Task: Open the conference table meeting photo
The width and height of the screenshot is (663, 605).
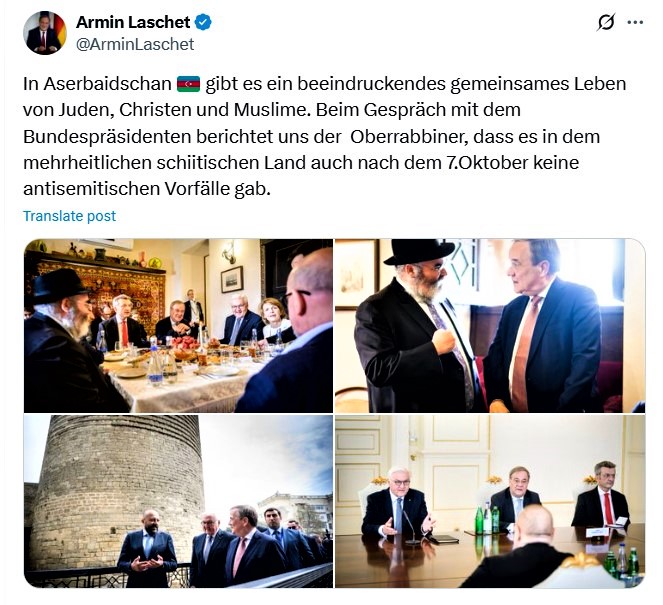Action: click(x=490, y=501)
